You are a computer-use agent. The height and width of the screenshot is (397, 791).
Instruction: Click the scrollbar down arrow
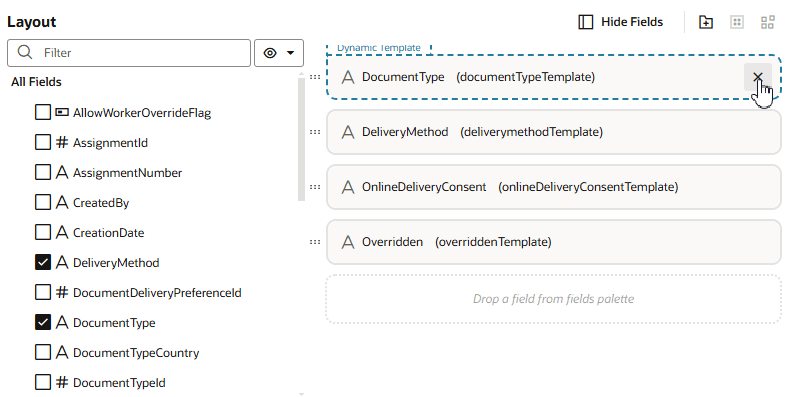pos(301,394)
